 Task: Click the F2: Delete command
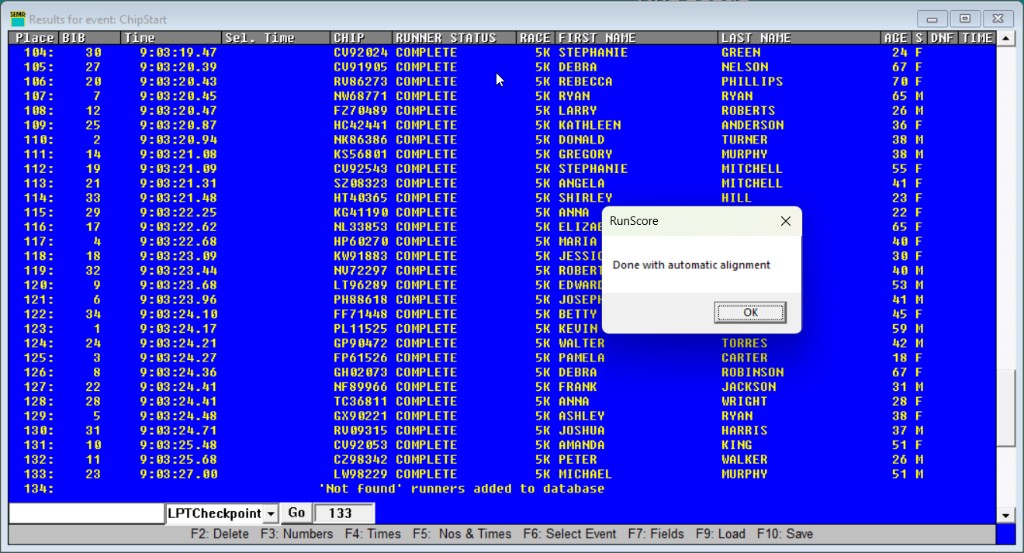219,534
